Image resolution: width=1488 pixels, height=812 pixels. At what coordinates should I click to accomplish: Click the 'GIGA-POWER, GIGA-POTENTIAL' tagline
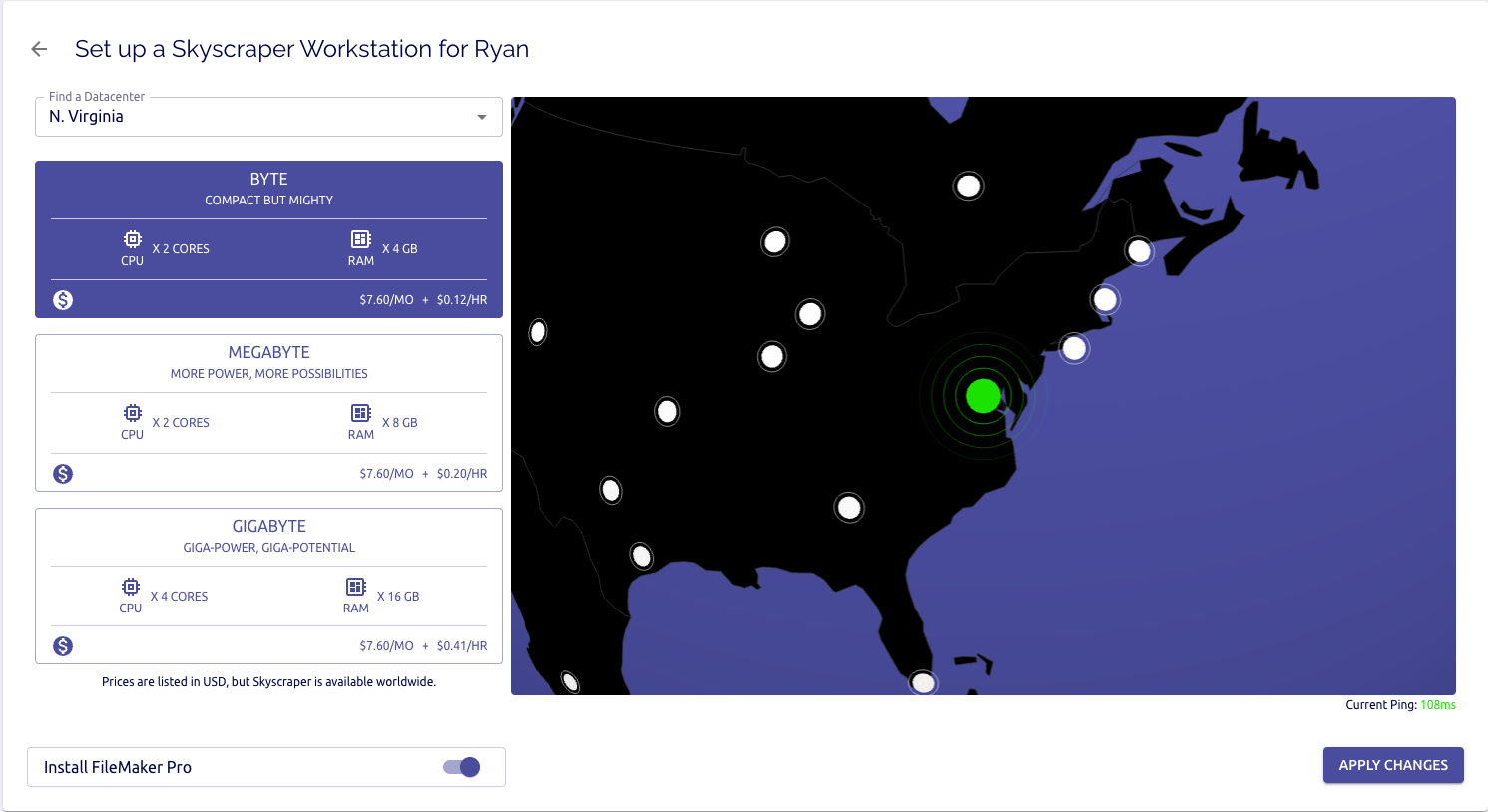(269, 548)
